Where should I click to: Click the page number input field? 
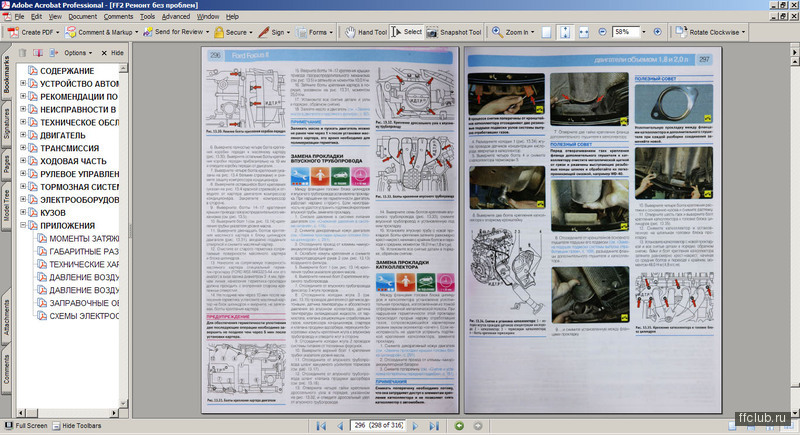tap(378, 425)
